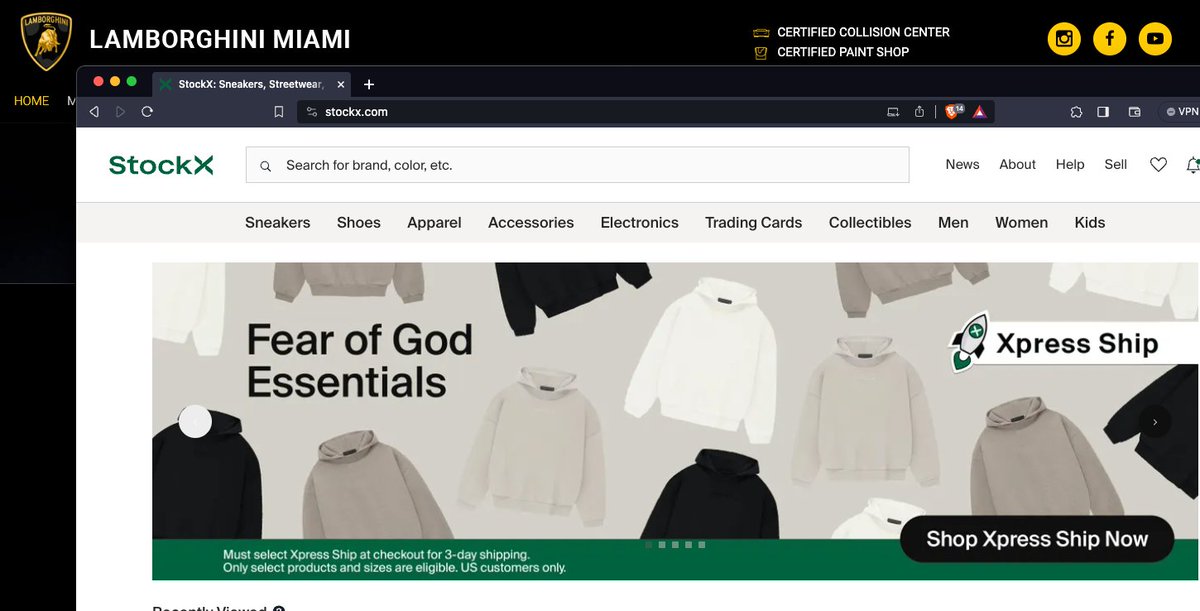1200x611 pixels.
Task: Open Facebook icon on Lamborghini Miami page
Action: click(x=1110, y=39)
